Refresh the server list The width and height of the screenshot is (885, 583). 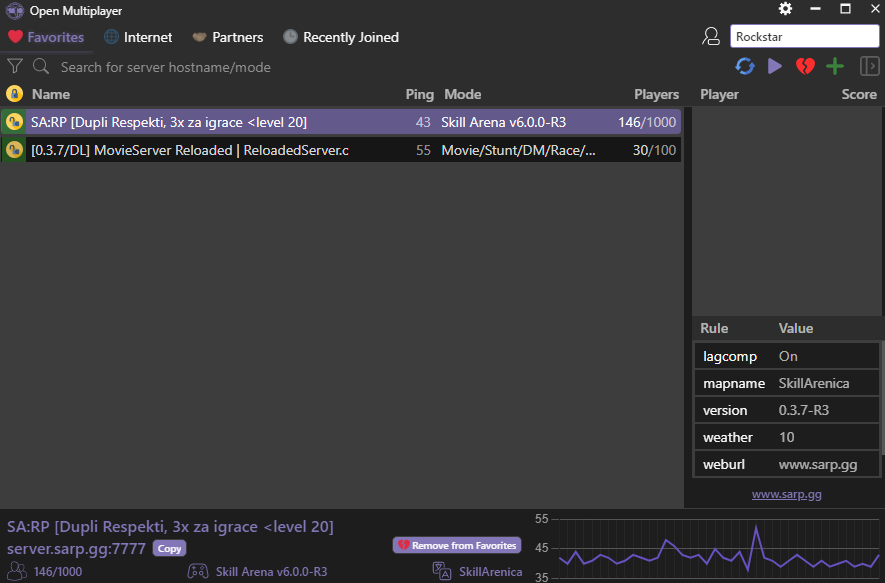point(745,66)
